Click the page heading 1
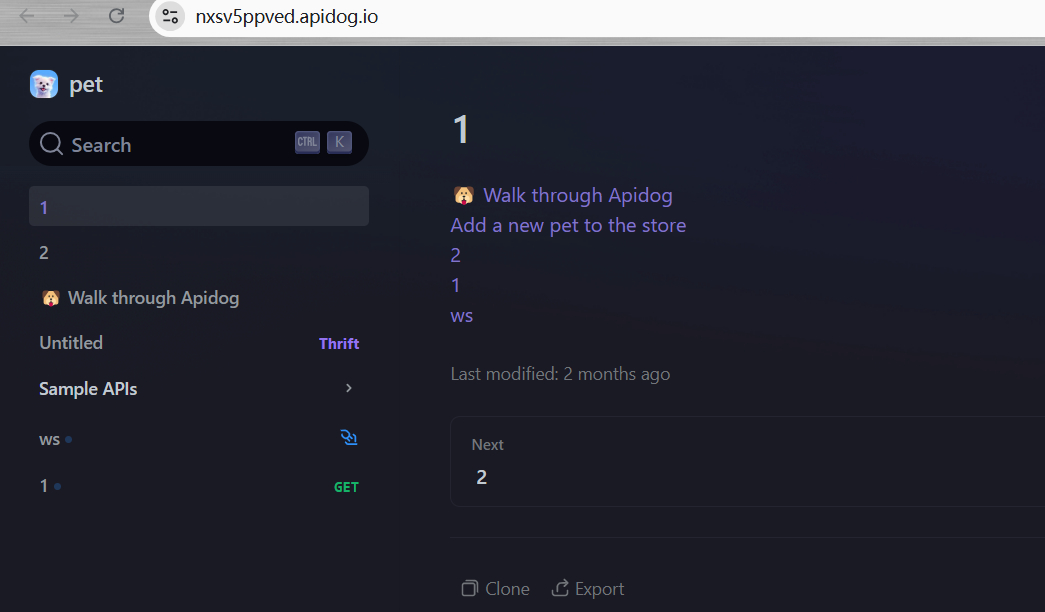The height and width of the screenshot is (612, 1045). (461, 129)
